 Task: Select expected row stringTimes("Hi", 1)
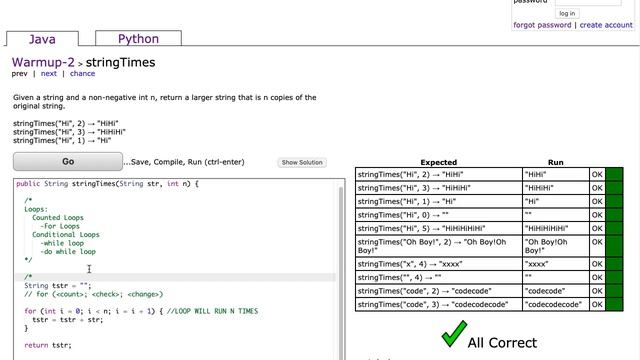(439, 201)
